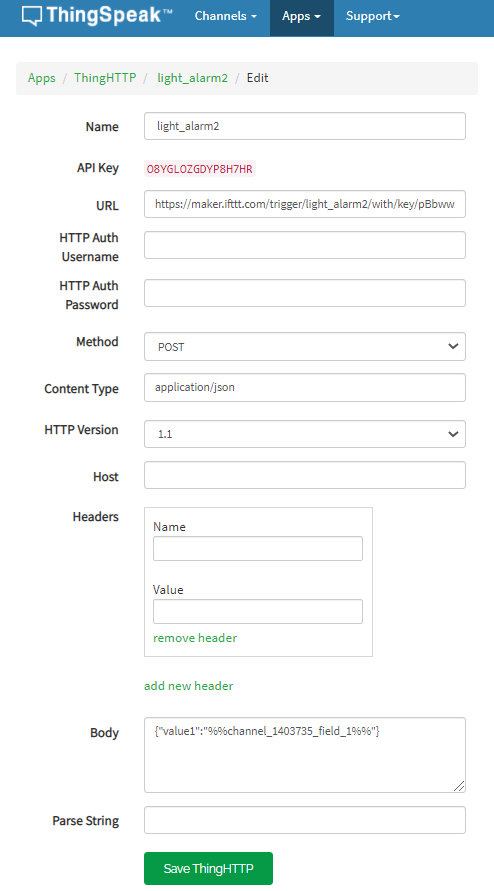Open the Apps dropdown menu
The height and width of the screenshot is (891, 494).
(301, 16)
